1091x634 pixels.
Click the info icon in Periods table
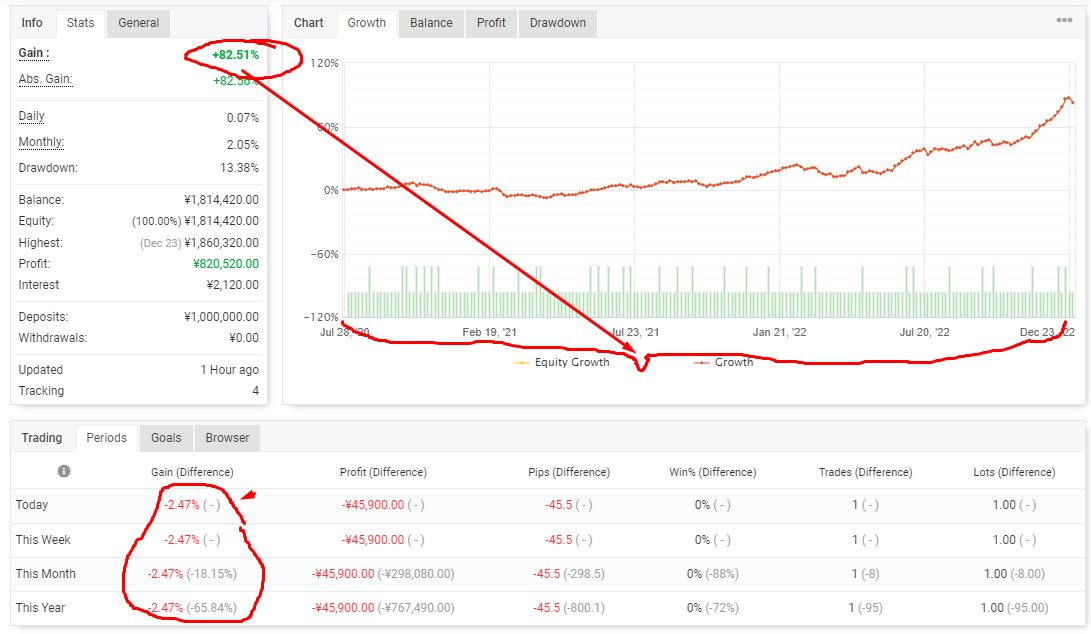point(63,471)
